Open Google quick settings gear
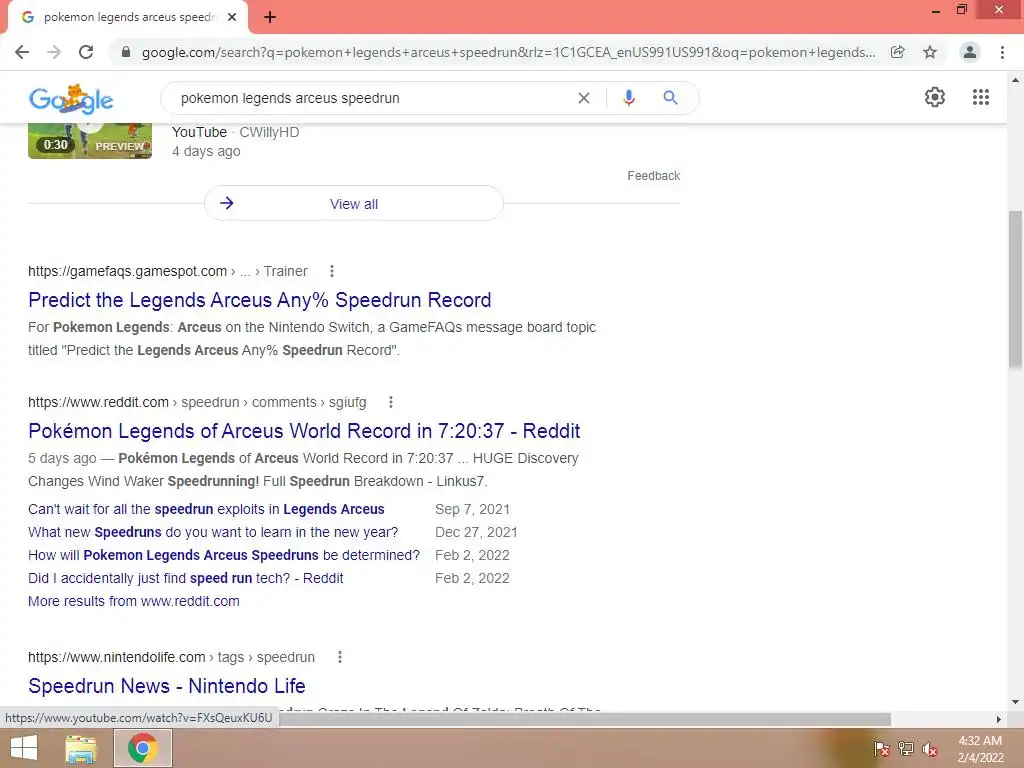The height and width of the screenshot is (768, 1024). point(935,97)
